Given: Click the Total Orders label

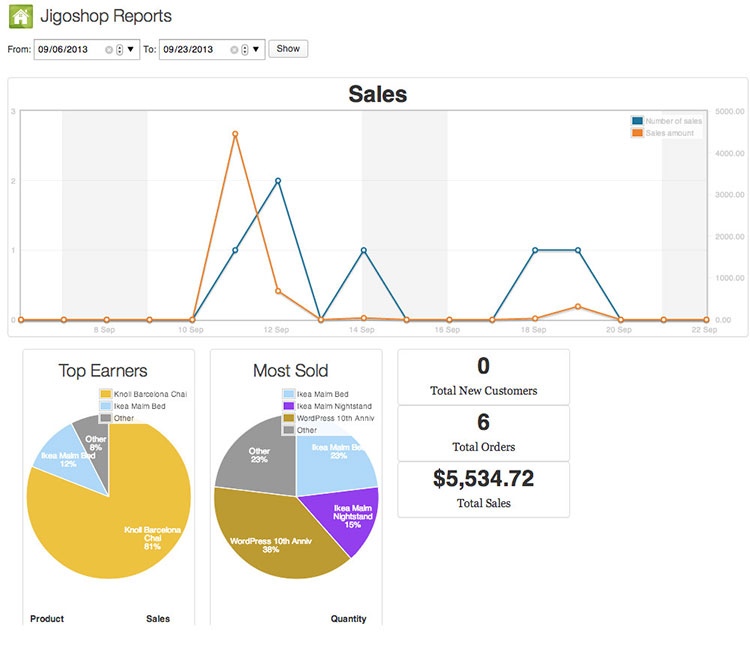Looking at the screenshot, I should click(484, 447).
